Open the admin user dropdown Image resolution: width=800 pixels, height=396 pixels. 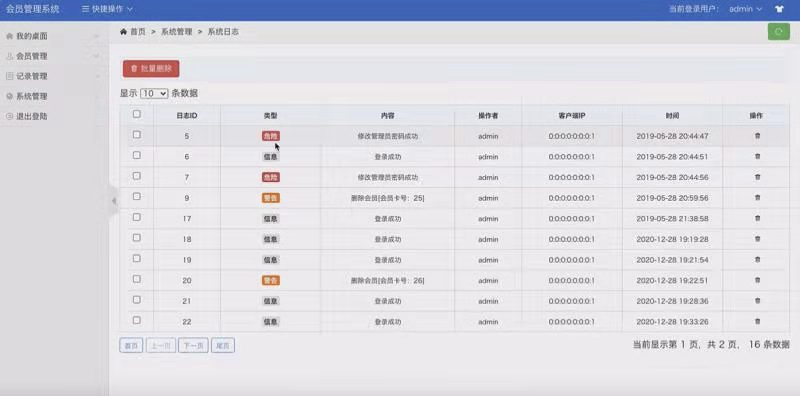pos(745,9)
